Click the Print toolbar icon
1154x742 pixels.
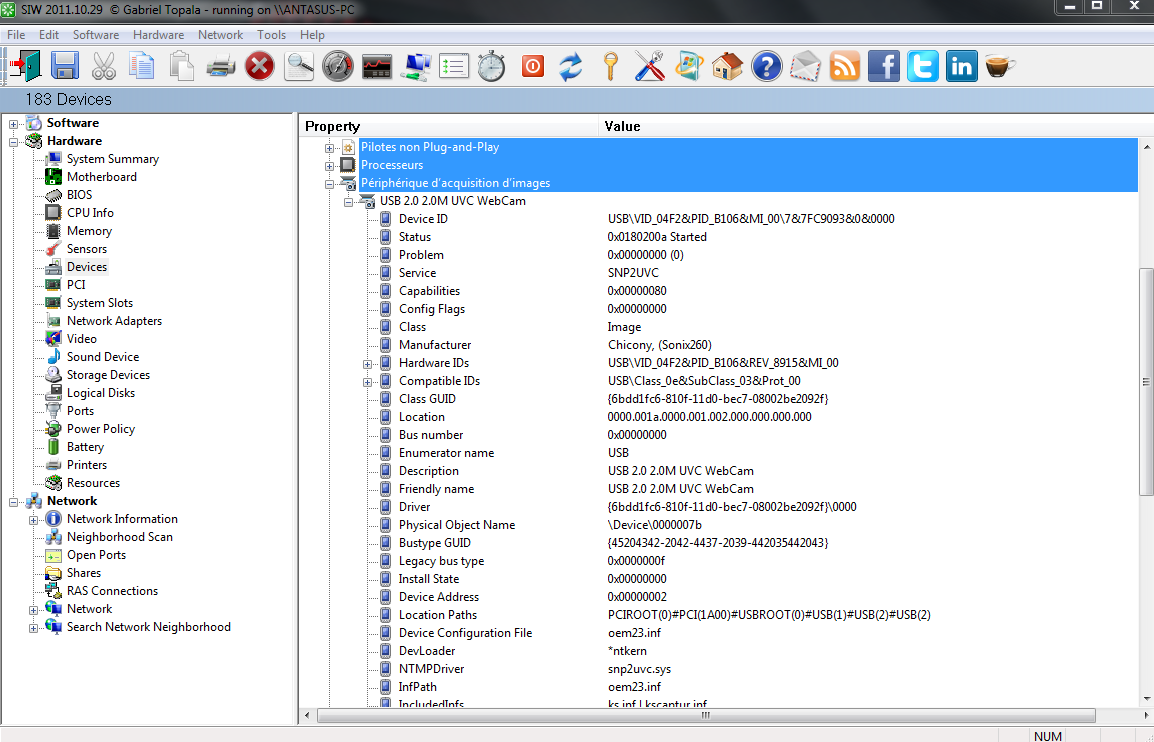220,67
